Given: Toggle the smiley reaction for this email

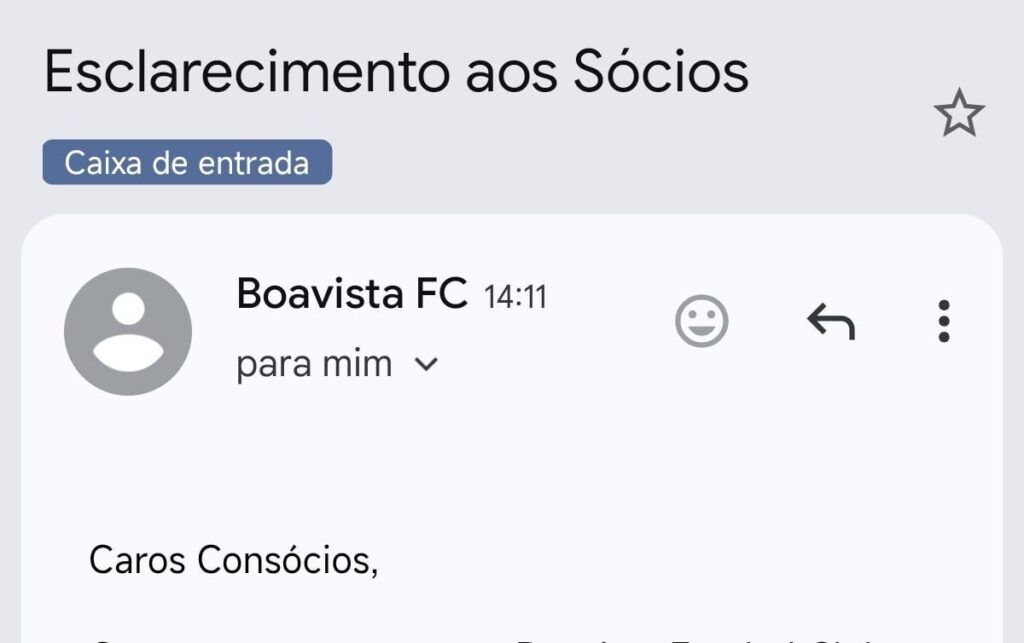Looking at the screenshot, I should (703, 320).
